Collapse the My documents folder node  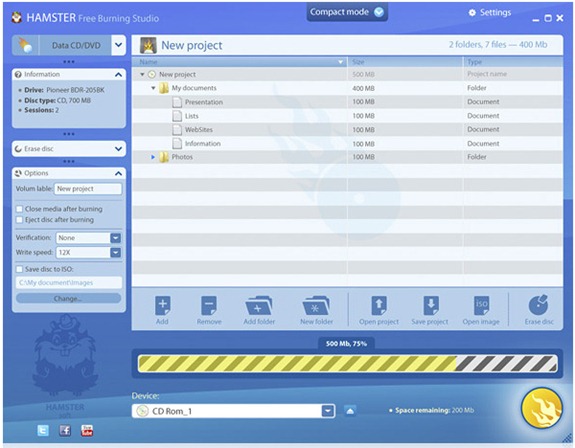coord(153,88)
